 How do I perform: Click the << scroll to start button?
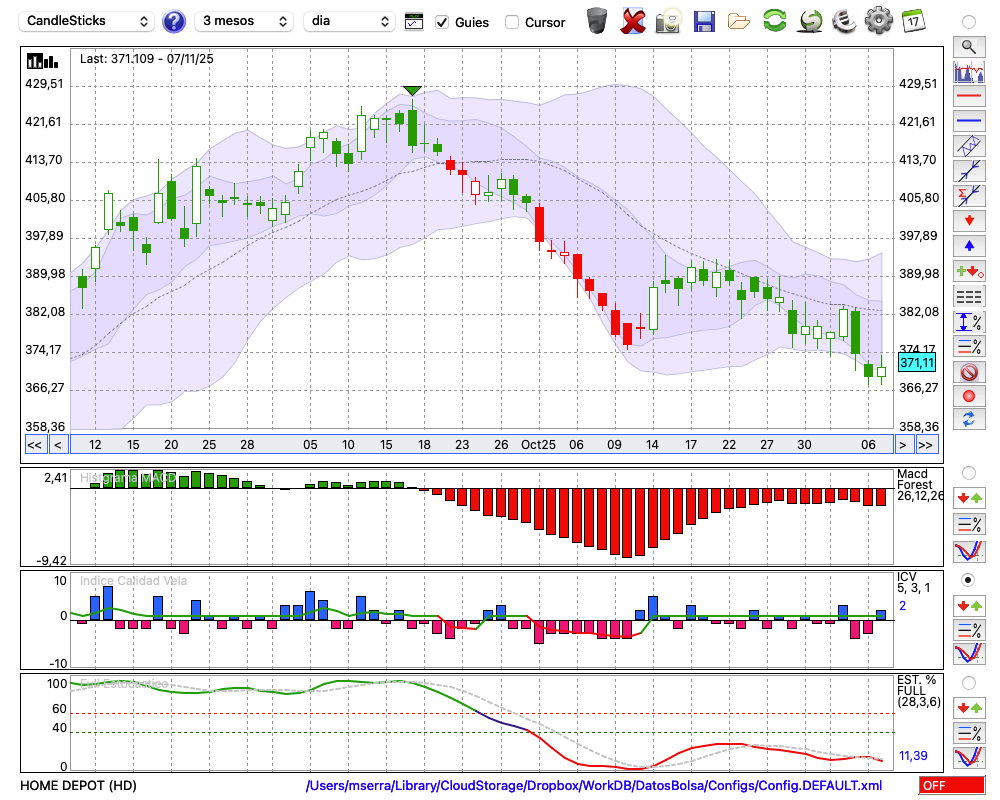[x=34, y=445]
